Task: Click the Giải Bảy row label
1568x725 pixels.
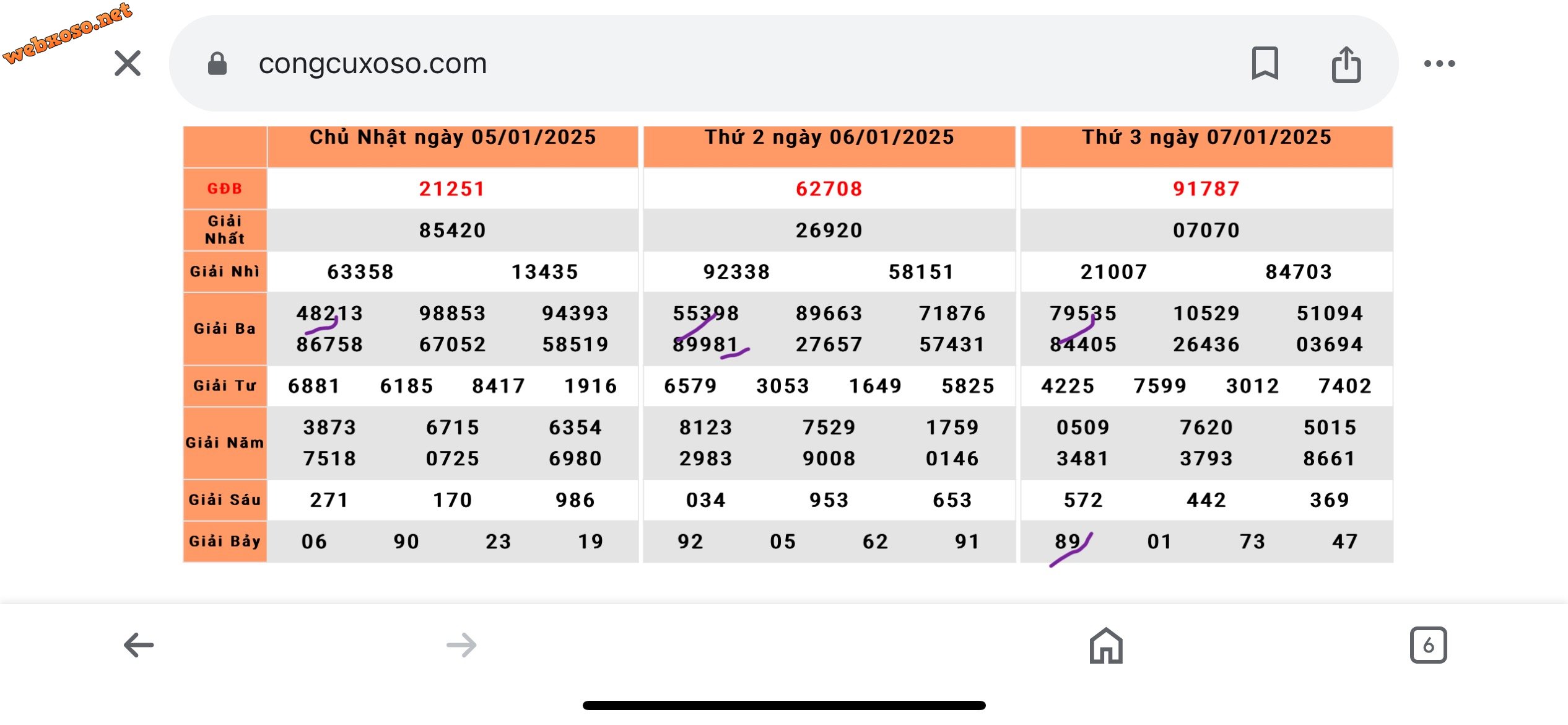Action: [225, 541]
